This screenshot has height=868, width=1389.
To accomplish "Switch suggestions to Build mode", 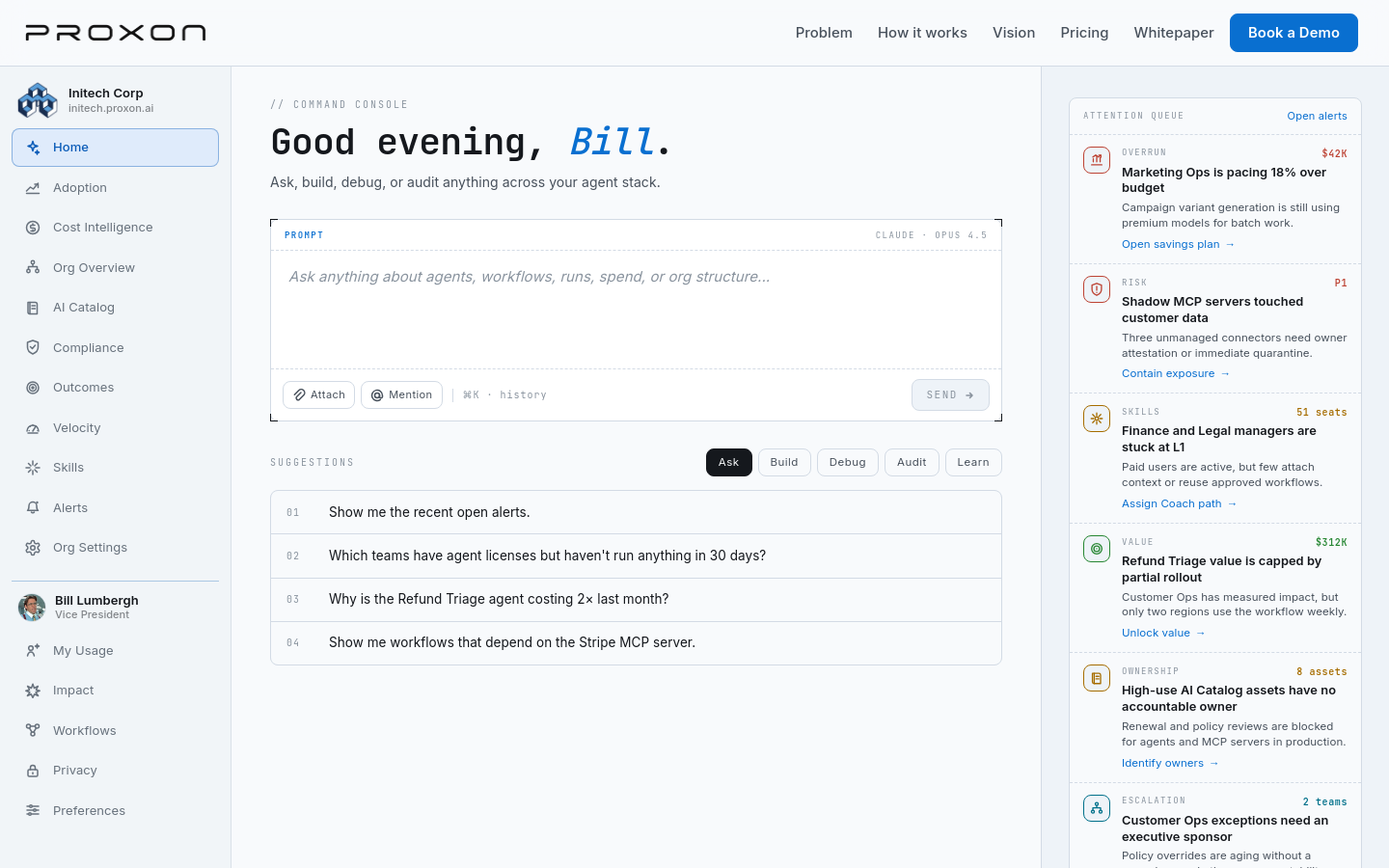I will (x=784, y=462).
